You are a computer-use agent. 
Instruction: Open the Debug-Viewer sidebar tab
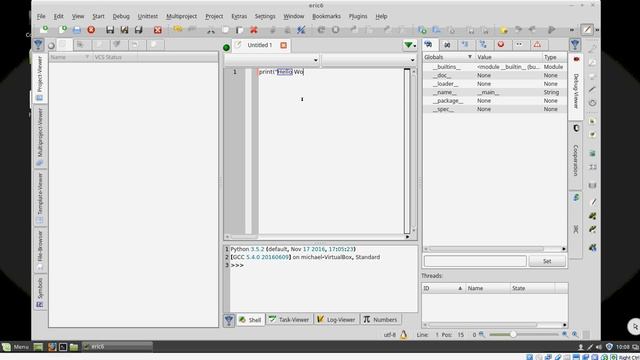click(x=576, y=86)
